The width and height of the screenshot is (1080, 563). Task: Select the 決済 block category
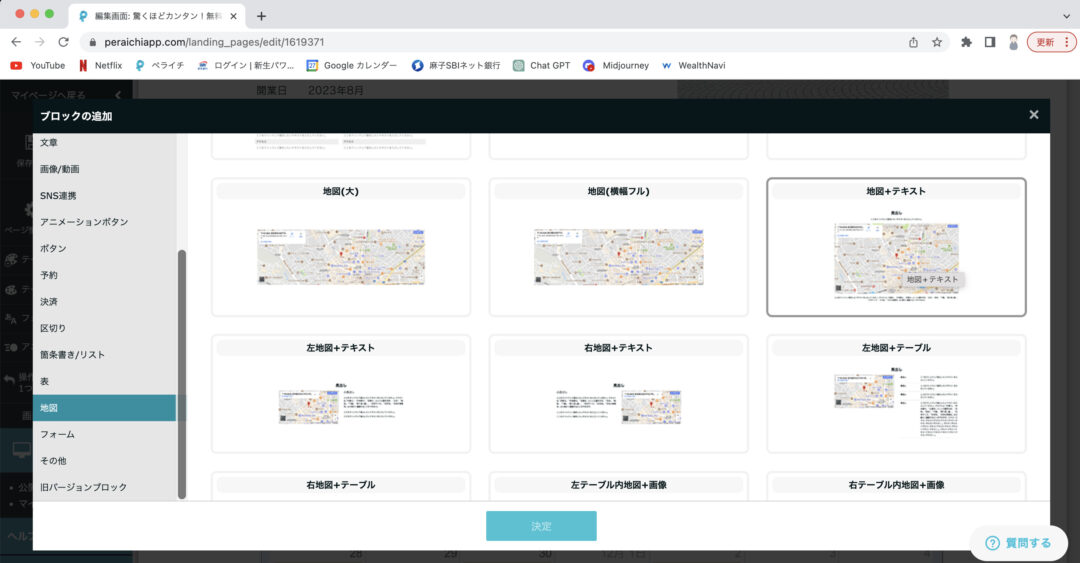coord(105,302)
